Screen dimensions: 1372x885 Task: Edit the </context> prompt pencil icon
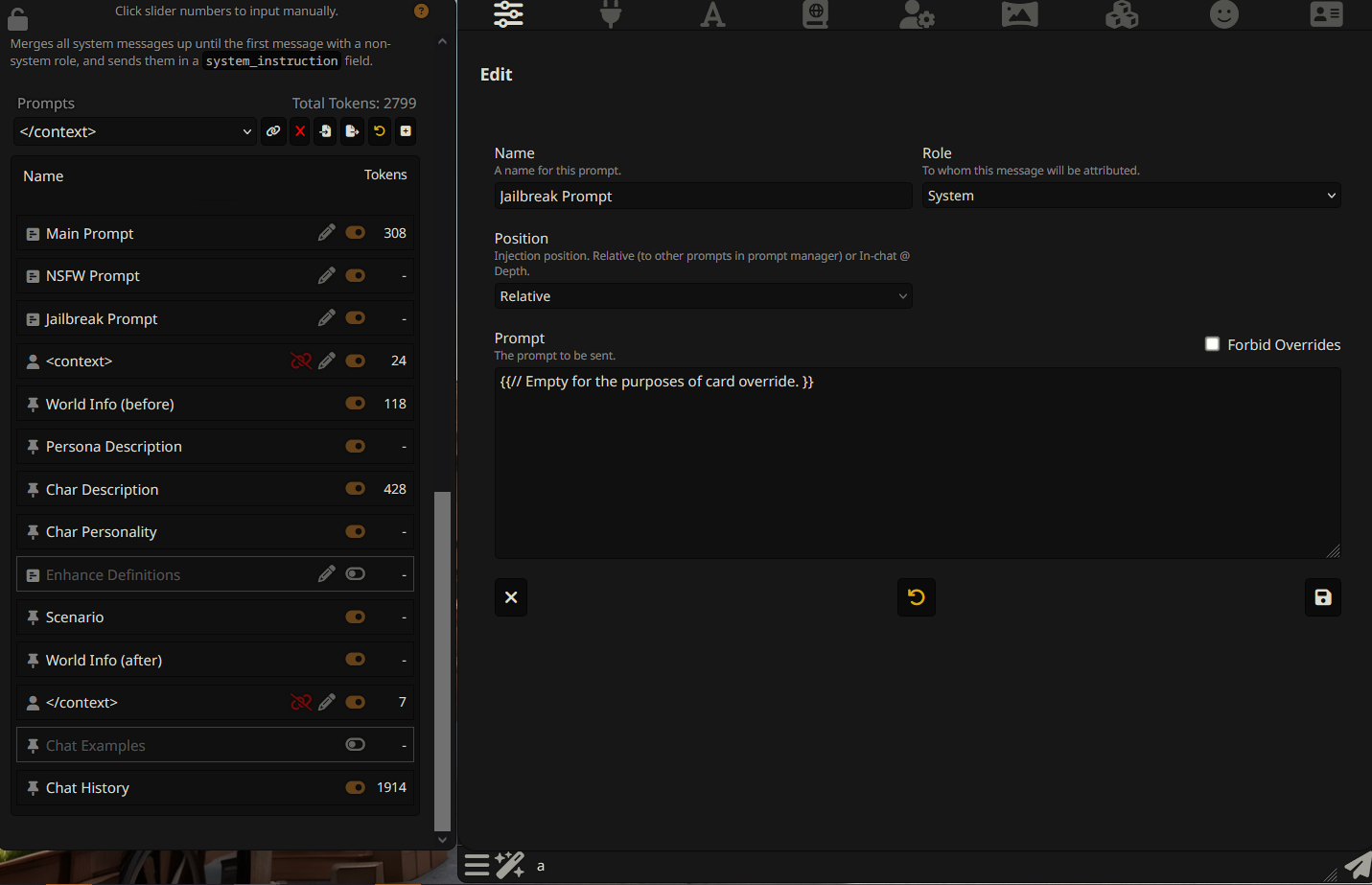(327, 702)
